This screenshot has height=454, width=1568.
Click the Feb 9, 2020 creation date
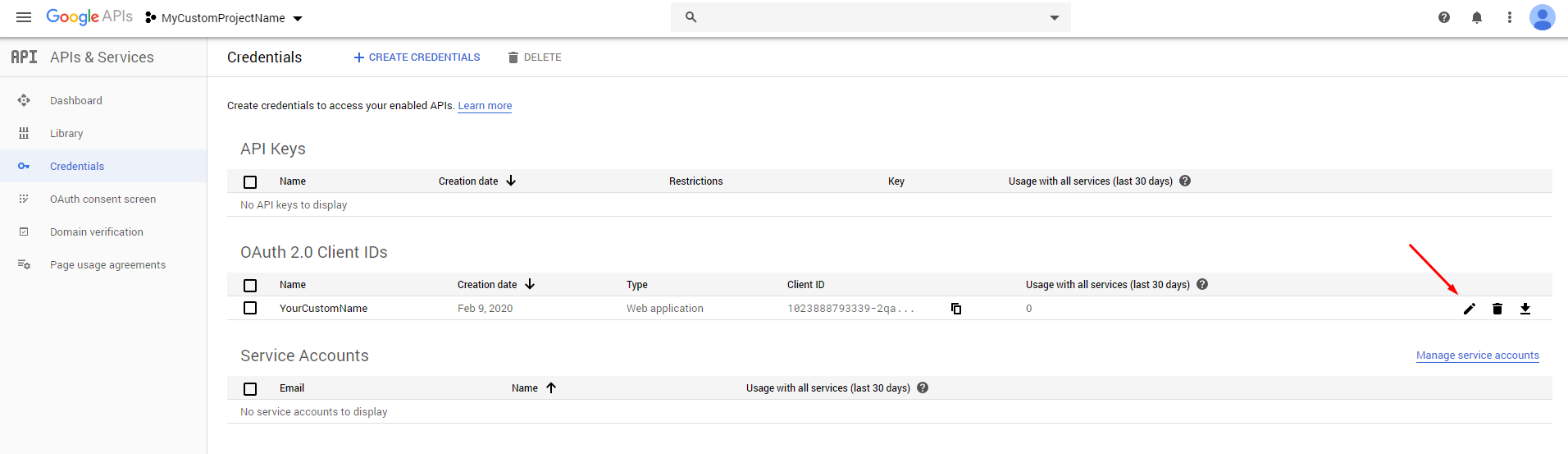(x=485, y=308)
